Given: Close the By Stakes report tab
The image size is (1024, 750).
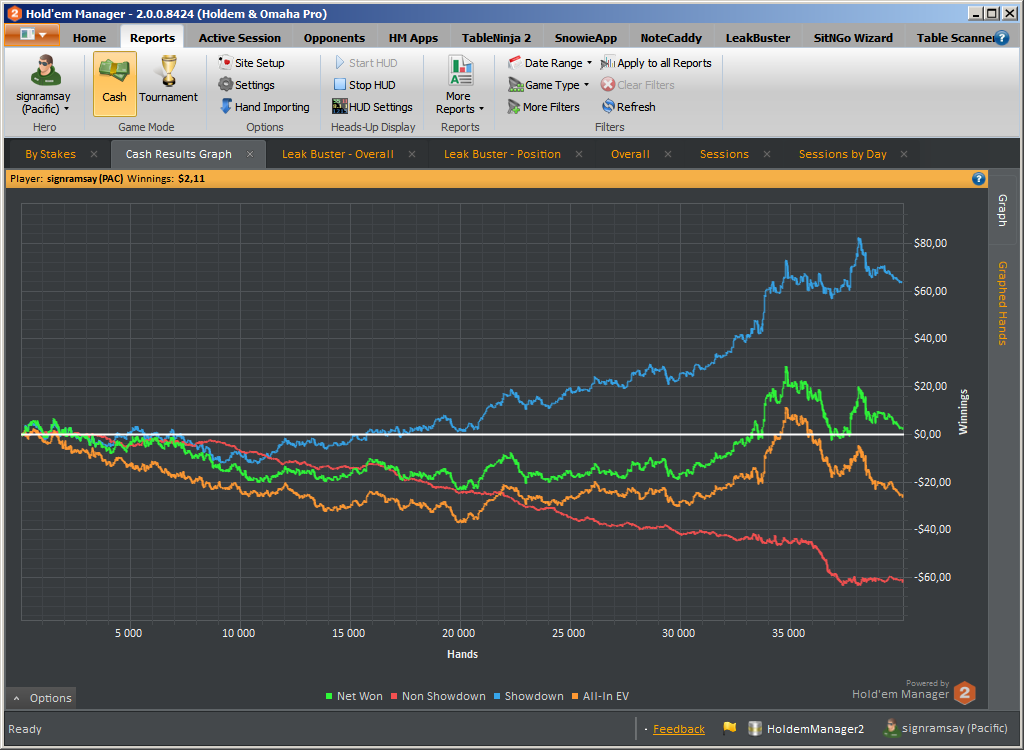Looking at the screenshot, I should [x=94, y=154].
